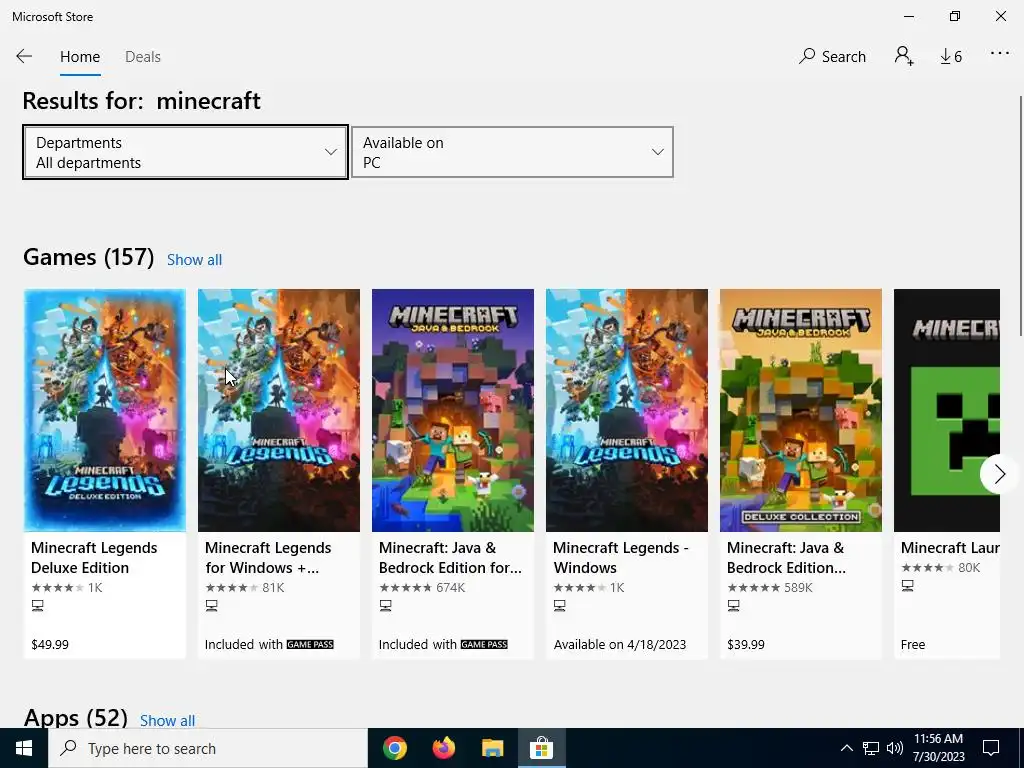Click PC device icon under Minecraft Legends Deluxe Edition
1024x768 pixels.
tap(38, 606)
